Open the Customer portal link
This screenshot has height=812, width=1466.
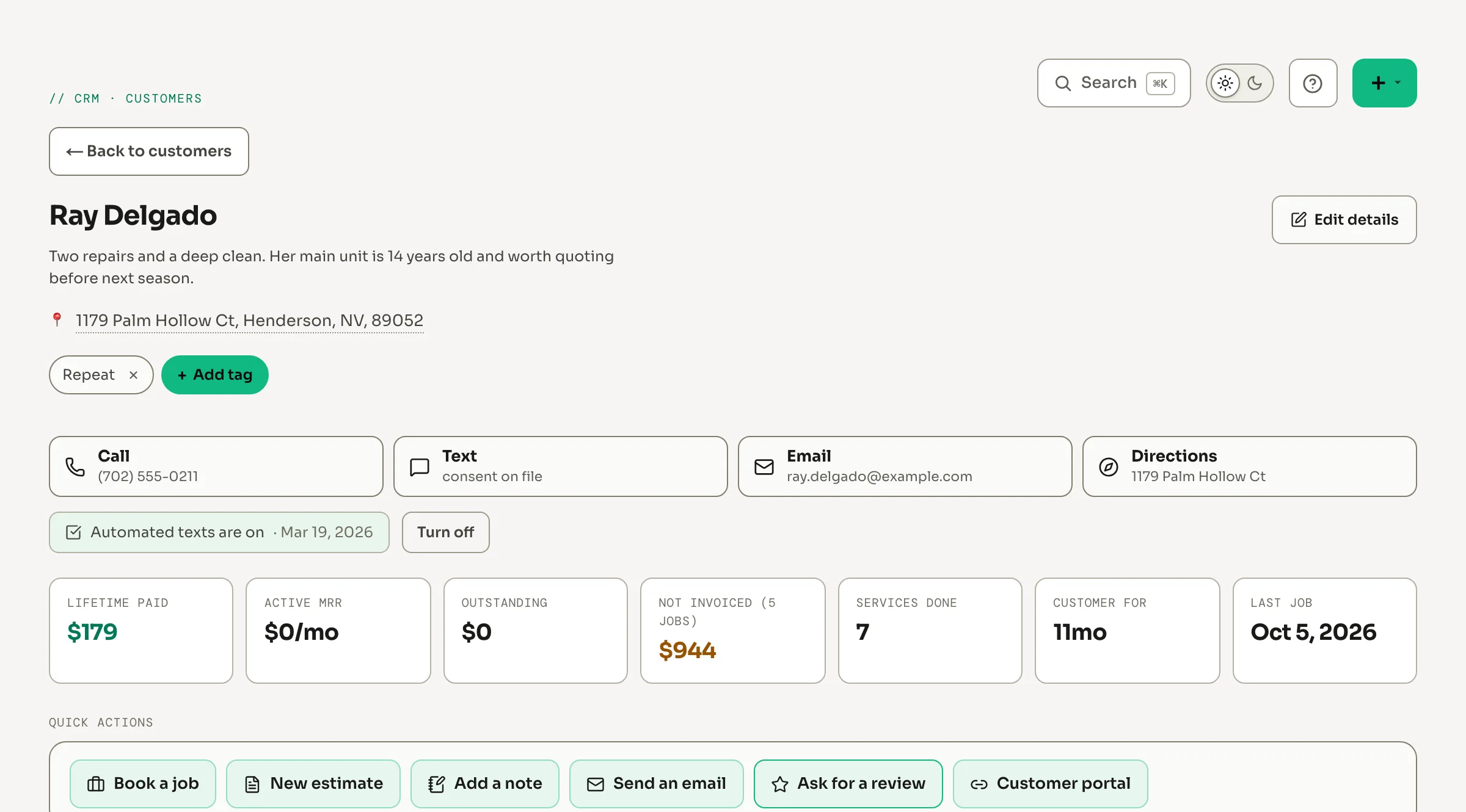click(x=1051, y=784)
